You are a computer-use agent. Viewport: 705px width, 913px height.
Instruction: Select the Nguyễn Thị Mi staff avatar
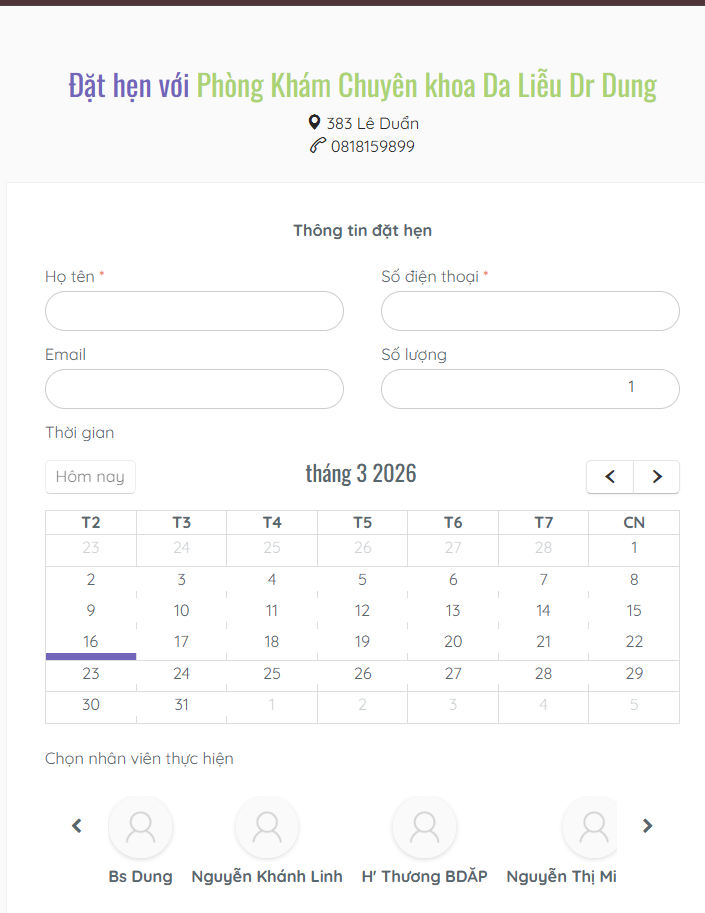(592, 826)
